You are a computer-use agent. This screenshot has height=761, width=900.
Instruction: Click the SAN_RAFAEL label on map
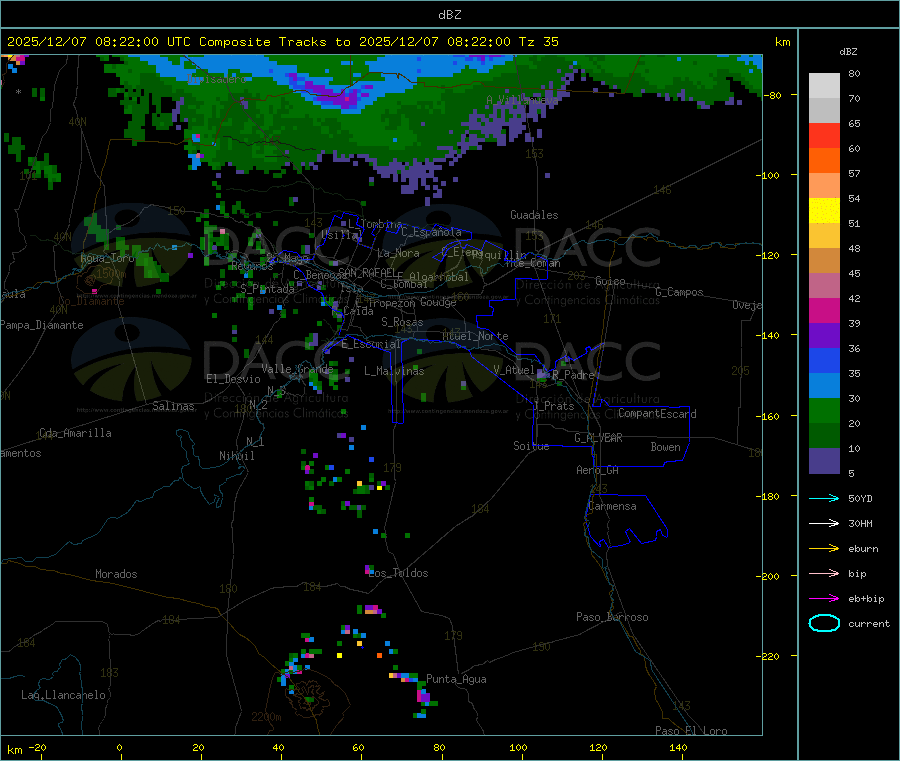point(367,273)
